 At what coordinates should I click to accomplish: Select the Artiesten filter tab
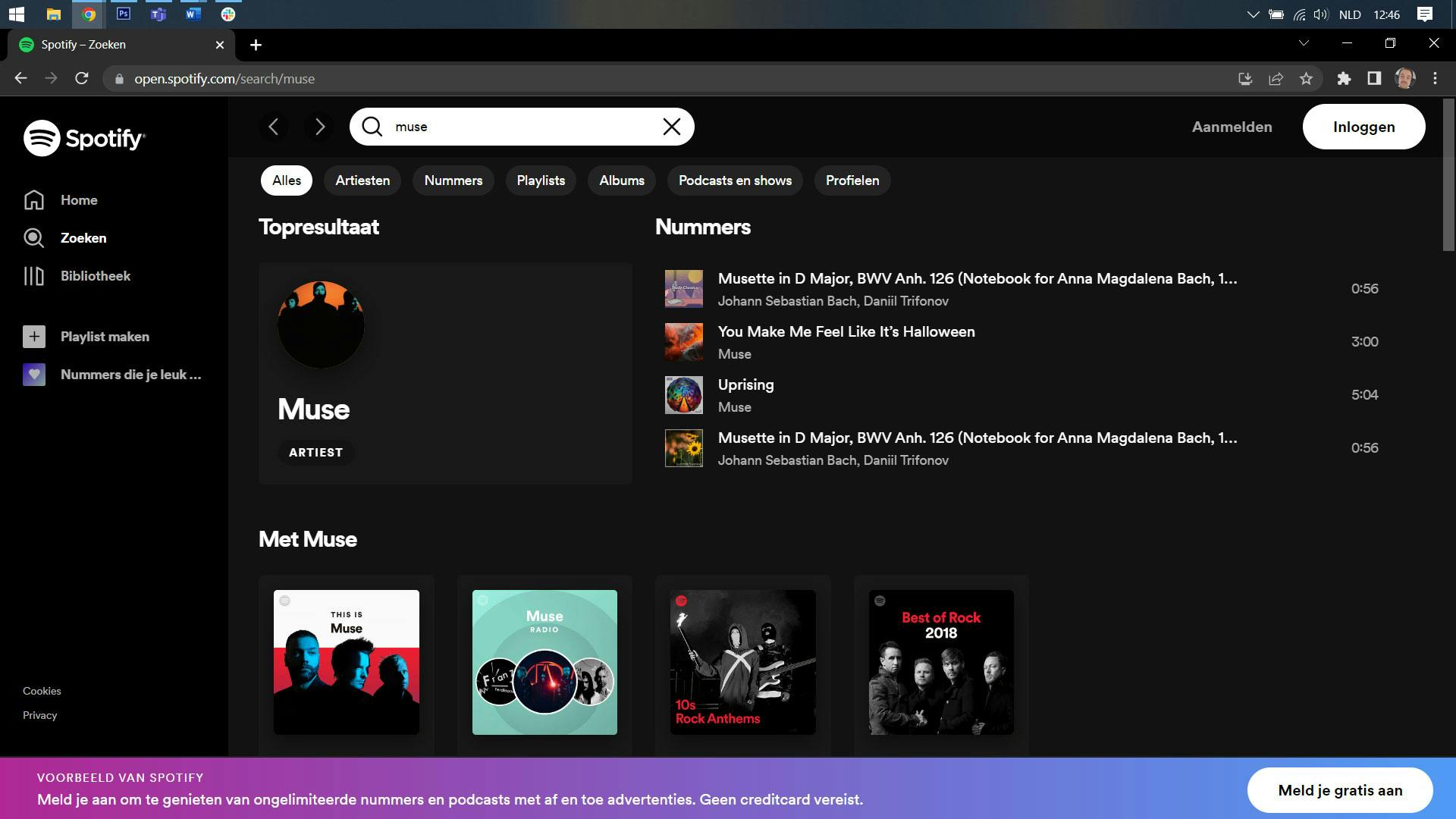click(362, 180)
